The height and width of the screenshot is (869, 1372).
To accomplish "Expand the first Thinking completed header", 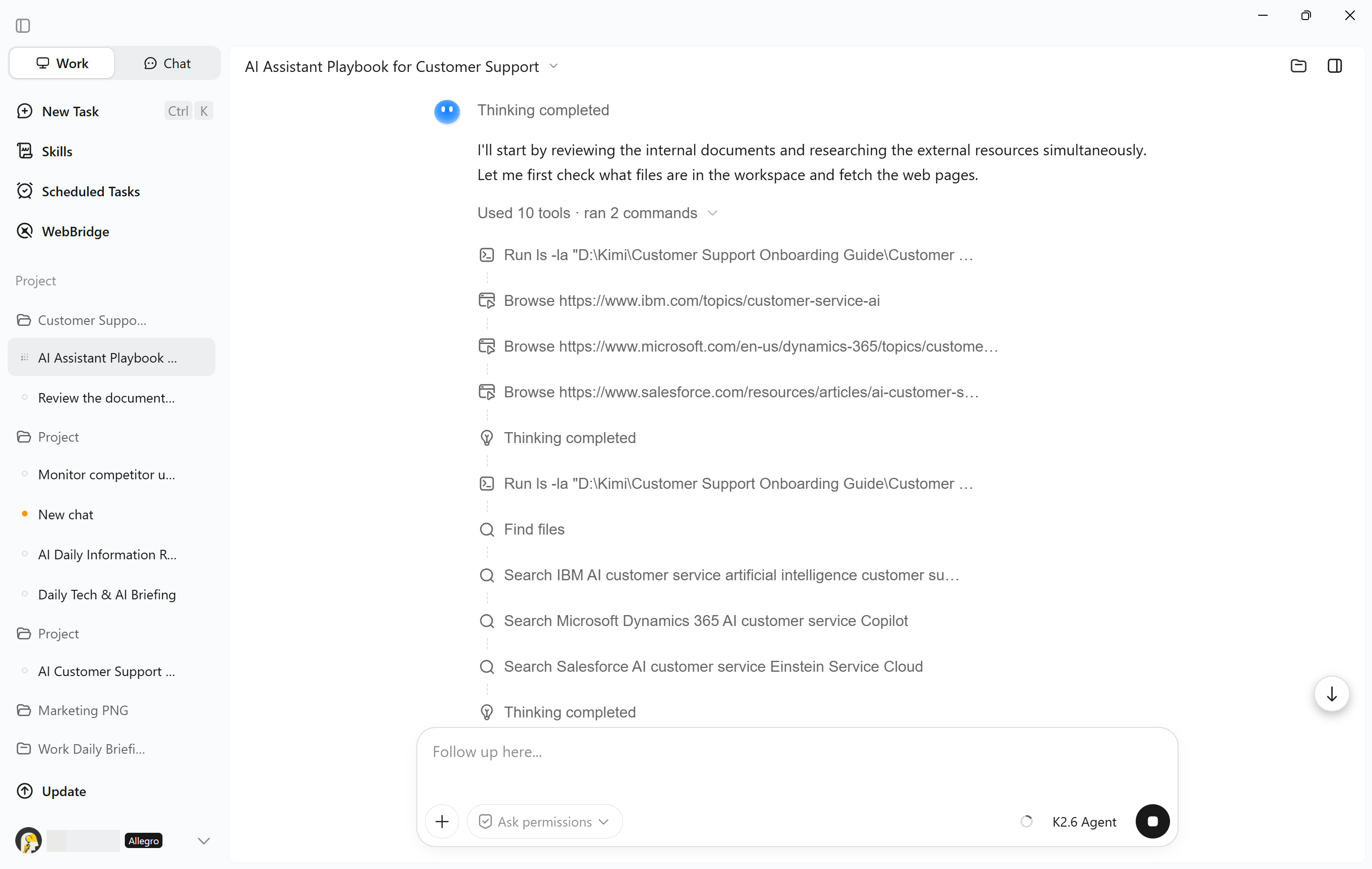I will pyautogui.click(x=543, y=110).
